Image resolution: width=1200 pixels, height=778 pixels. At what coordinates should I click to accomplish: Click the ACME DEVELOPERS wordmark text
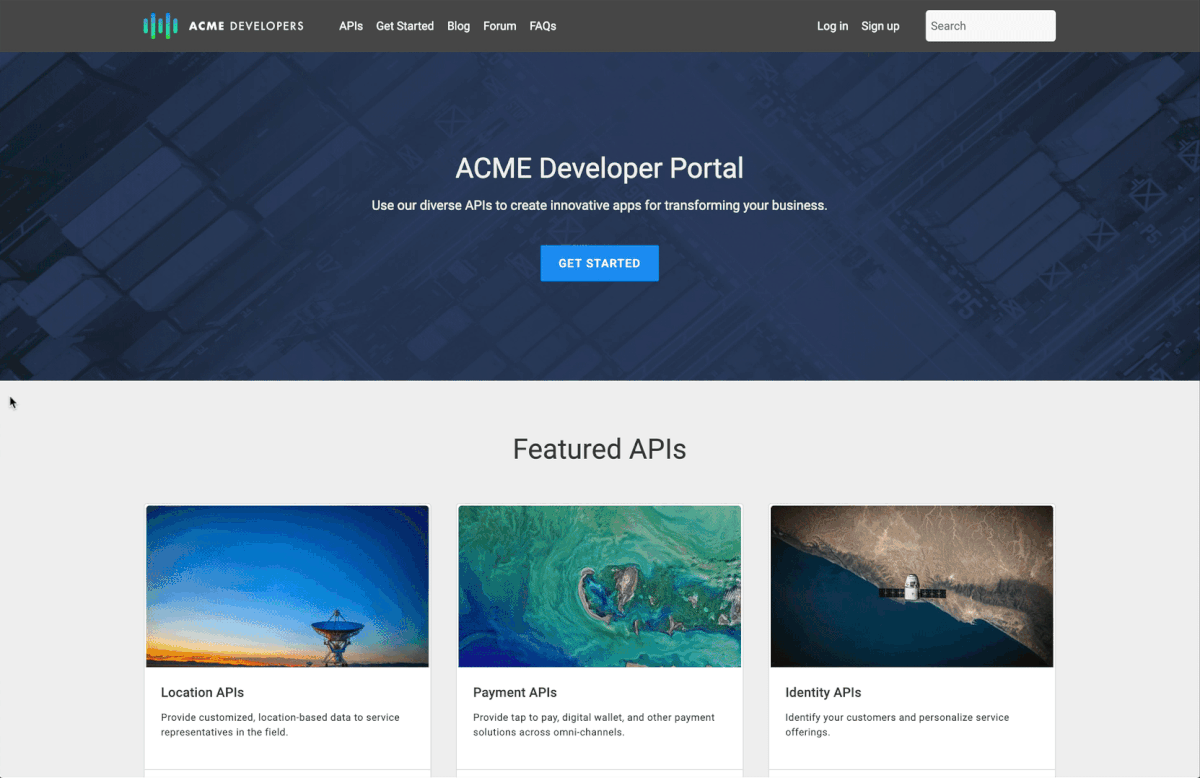point(246,26)
